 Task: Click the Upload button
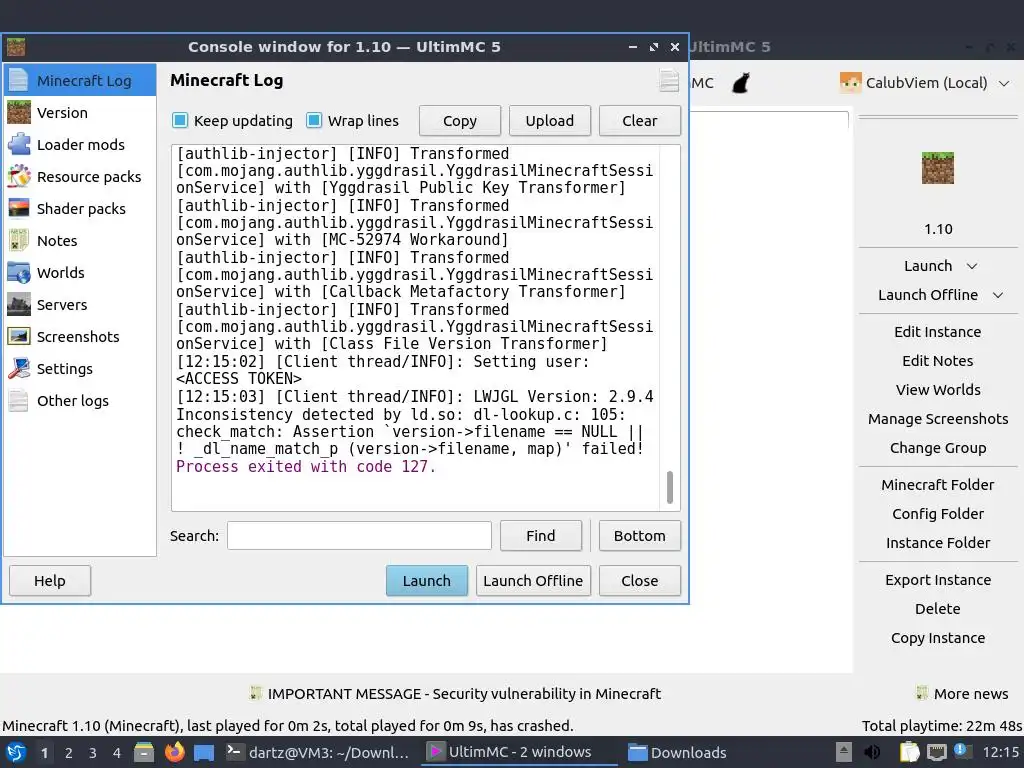(x=550, y=121)
